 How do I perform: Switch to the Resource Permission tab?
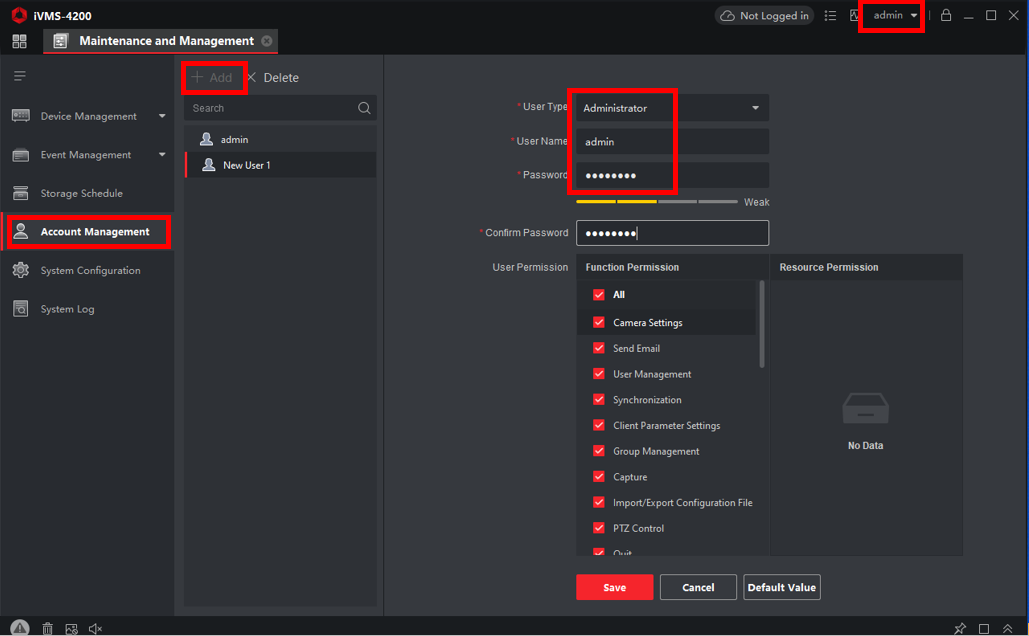(829, 267)
